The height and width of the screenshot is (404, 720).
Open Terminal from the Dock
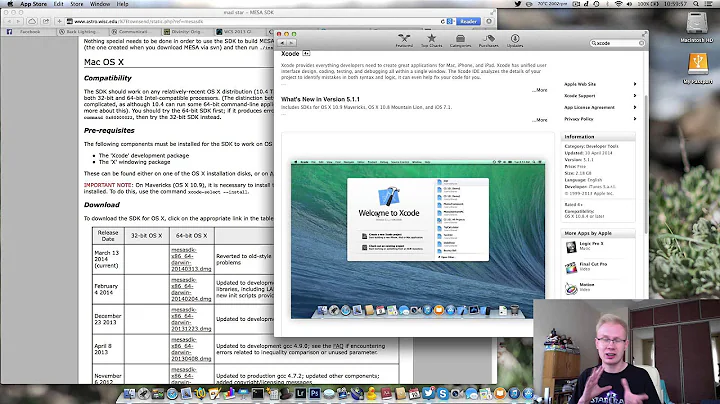(x=258, y=393)
